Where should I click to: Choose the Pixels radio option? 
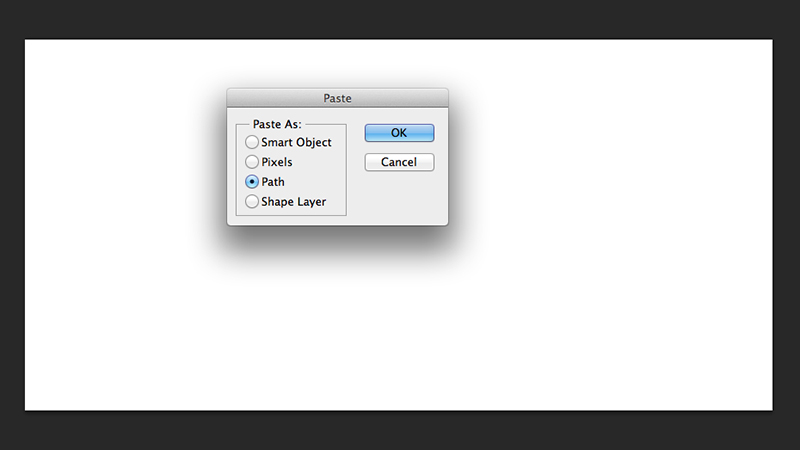252,162
